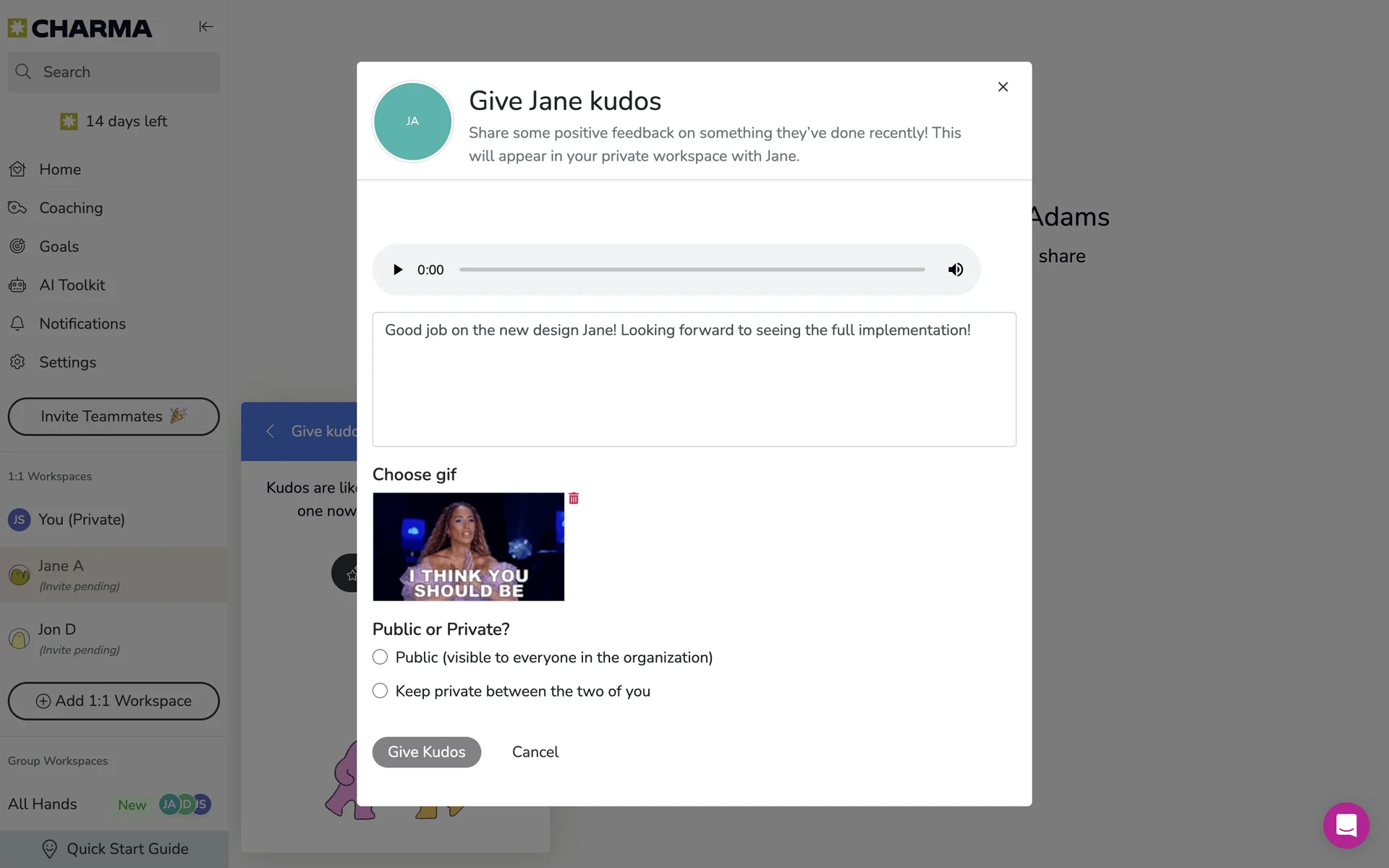Close the Give Jane kudos dialog
This screenshot has width=1389, height=868.
1003,87
